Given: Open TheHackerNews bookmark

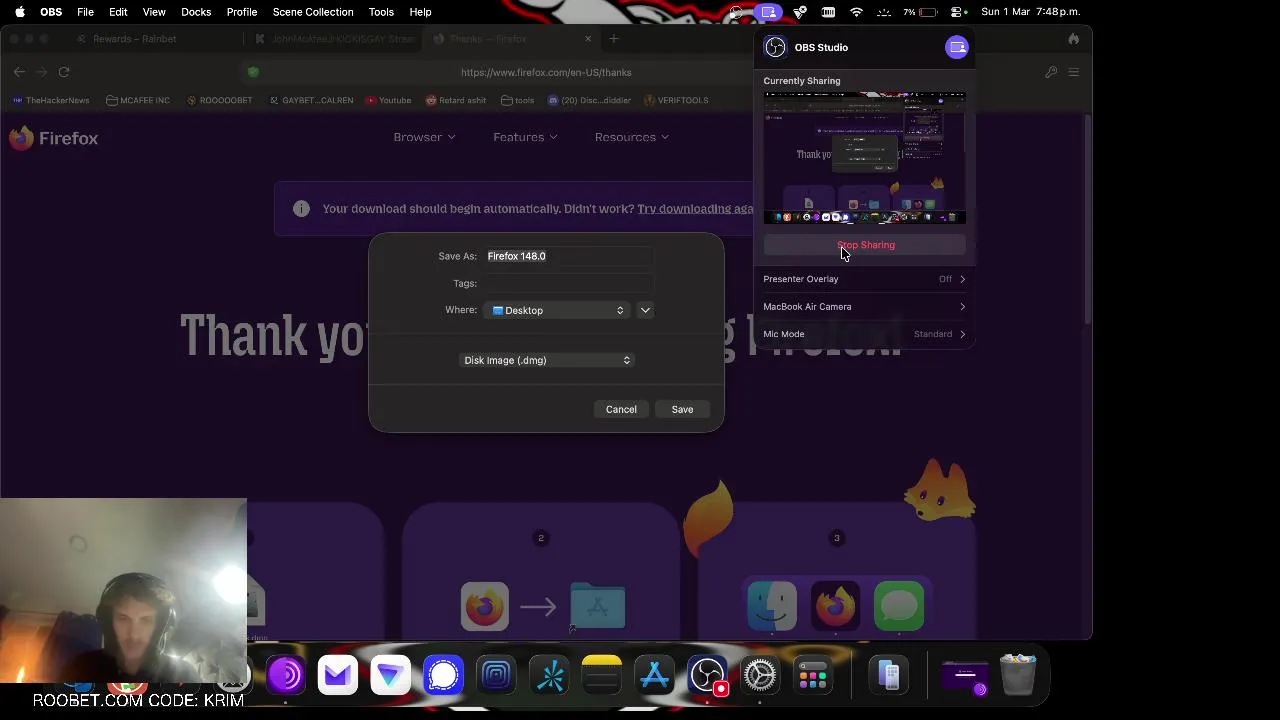Looking at the screenshot, I should coord(51,100).
